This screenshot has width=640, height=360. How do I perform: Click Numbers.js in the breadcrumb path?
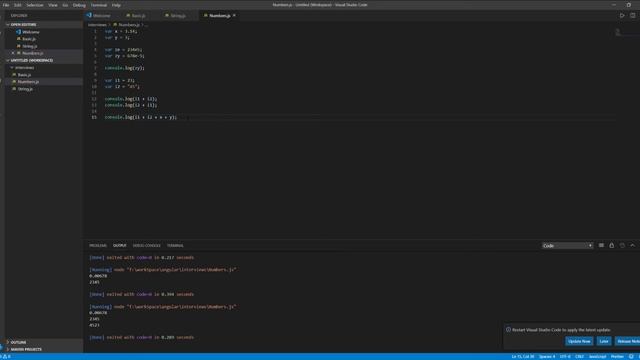click(129, 25)
